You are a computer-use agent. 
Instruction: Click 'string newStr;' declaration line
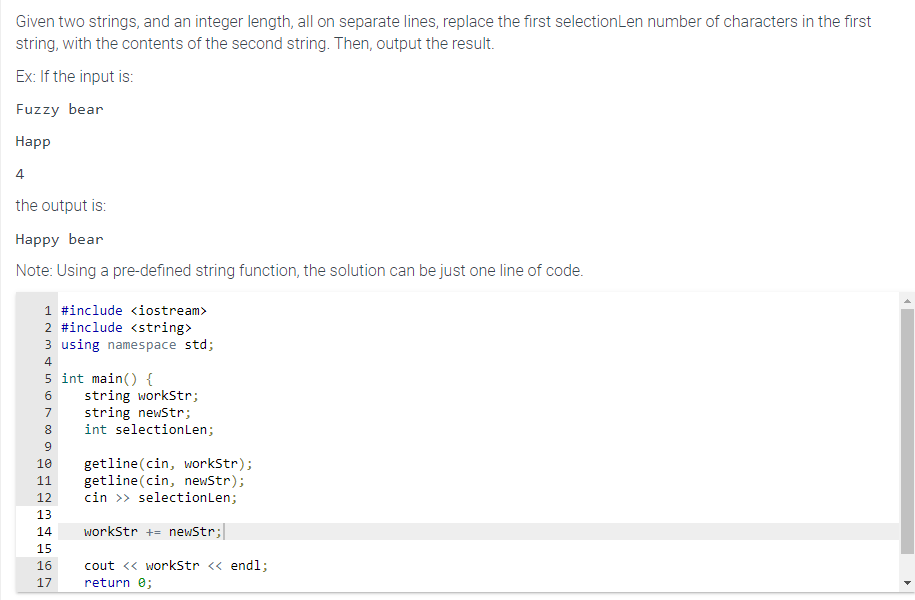138,413
